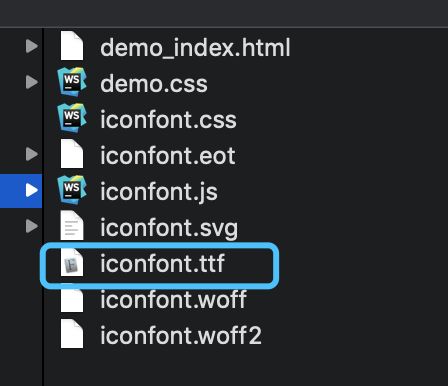
Task: Select the demo_index.html file name
Action: click(195, 48)
